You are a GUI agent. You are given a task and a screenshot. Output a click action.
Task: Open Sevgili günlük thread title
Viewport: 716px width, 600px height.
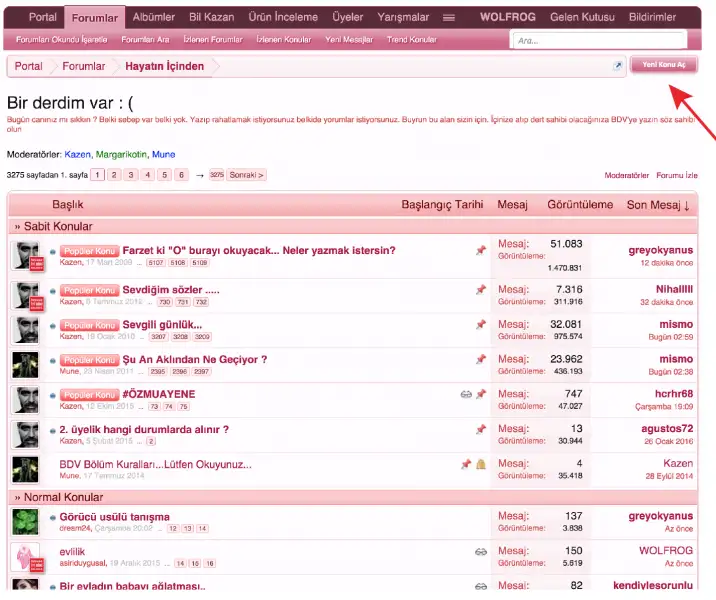click(162, 325)
